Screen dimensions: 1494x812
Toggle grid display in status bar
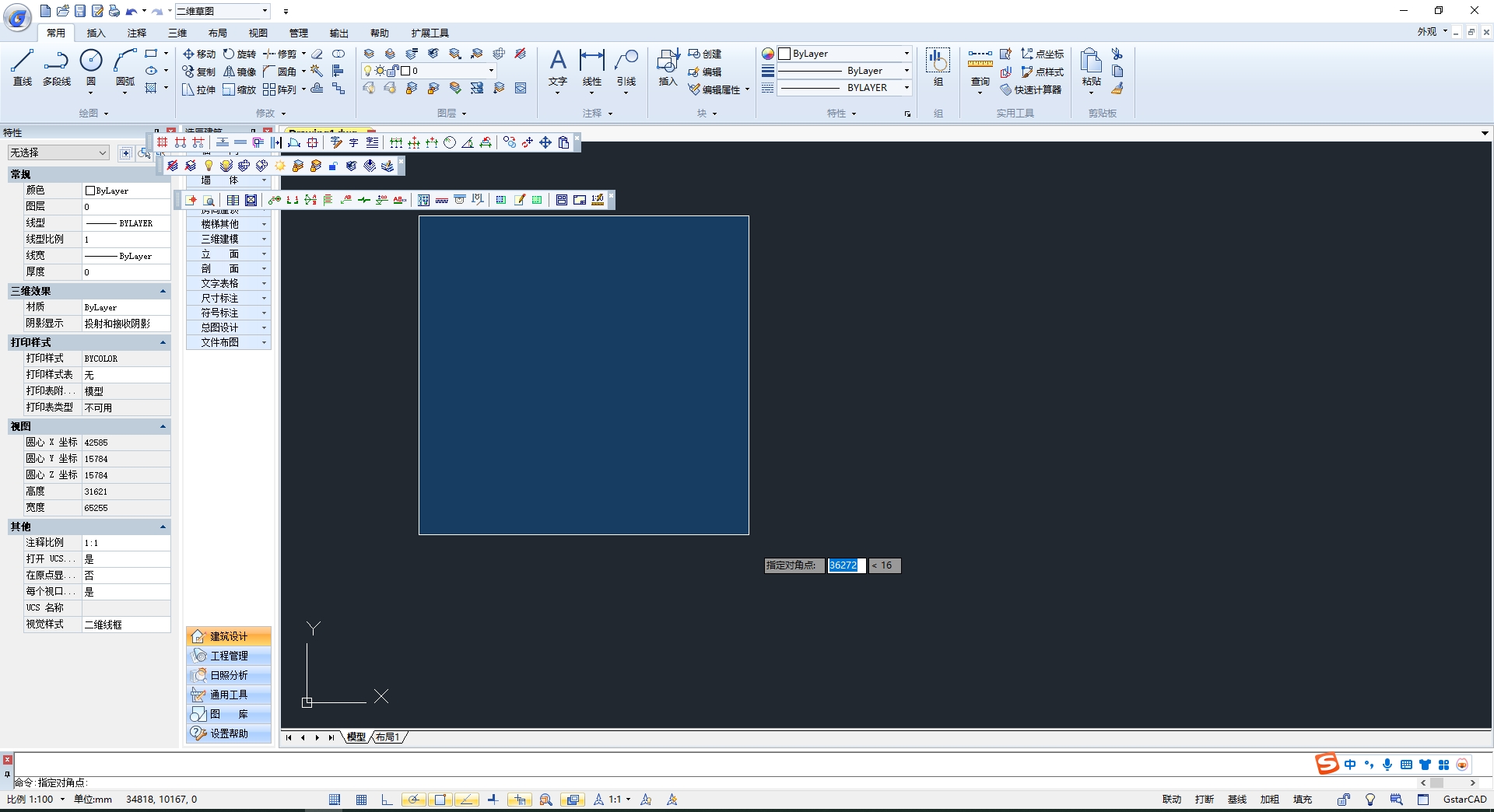click(362, 800)
